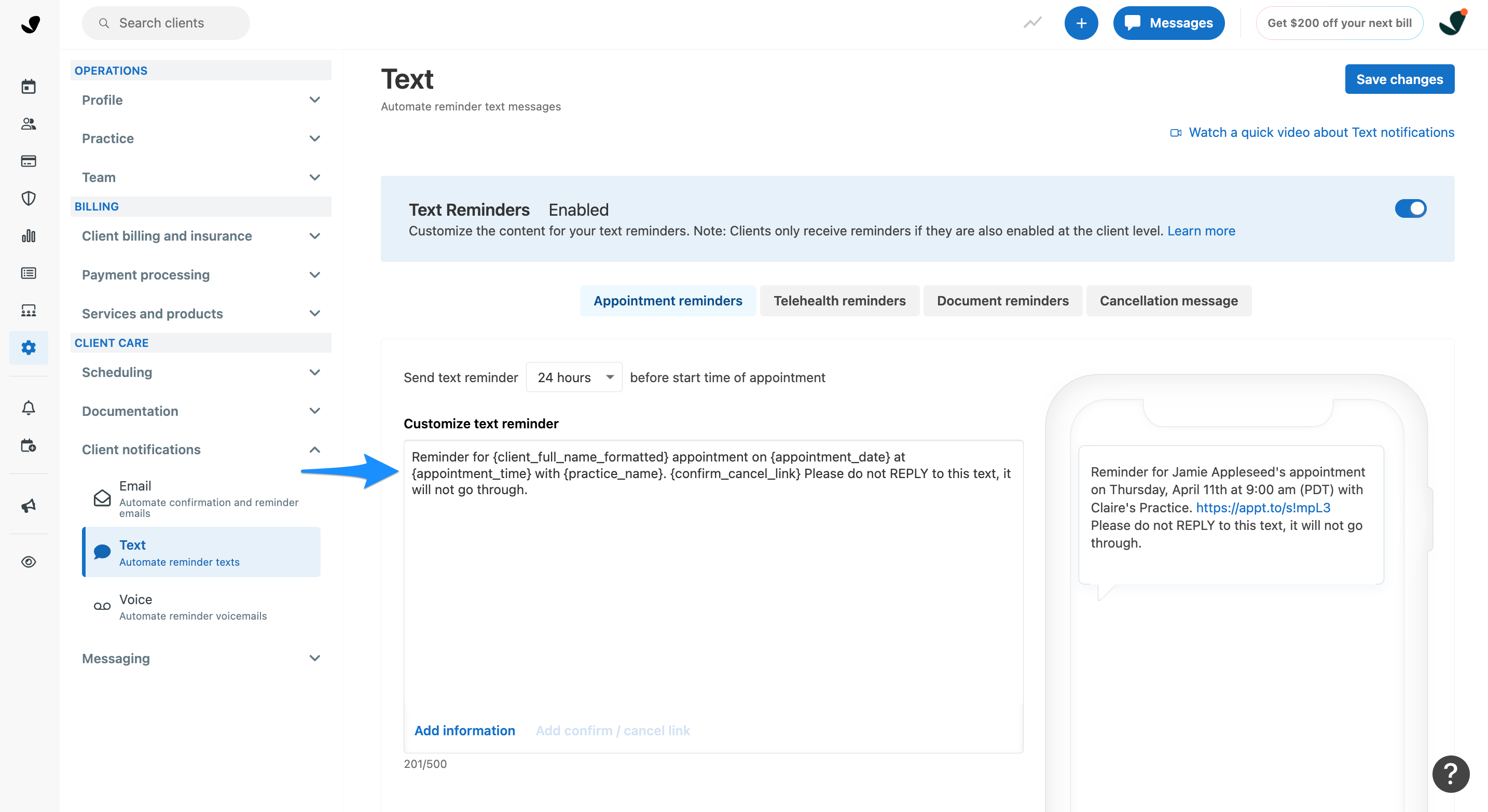1488x812 pixels.
Task: Click the trend line graph icon in header
Action: pyautogui.click(x=1032, y=23)
